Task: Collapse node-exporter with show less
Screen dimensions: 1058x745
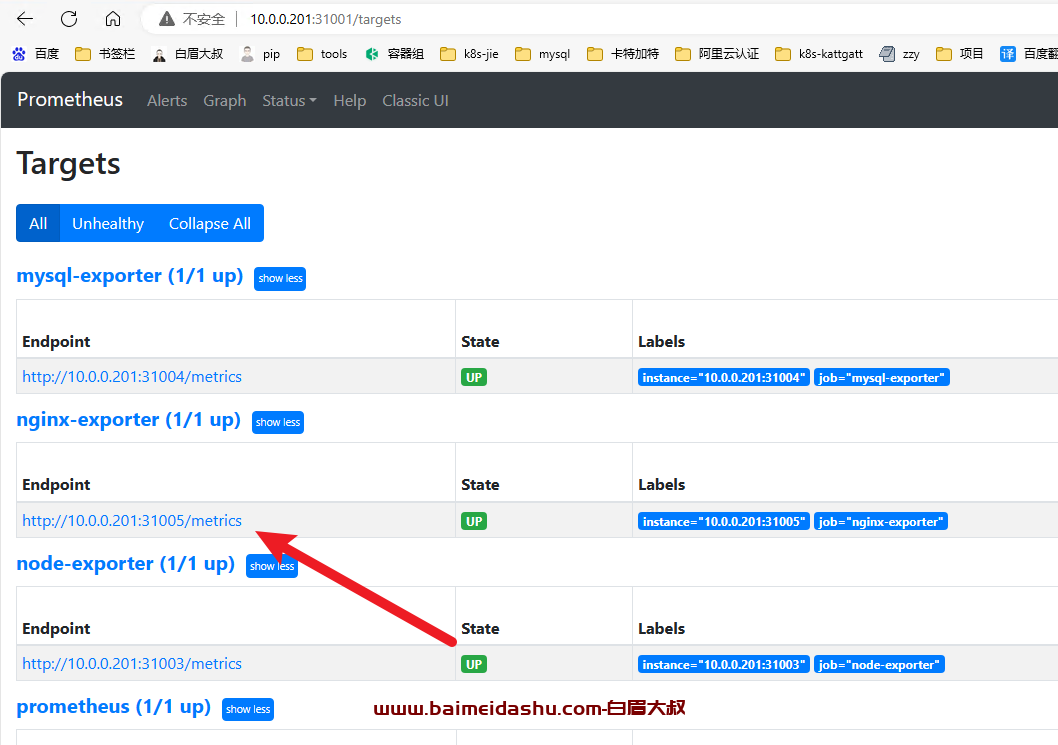Action: (x=272, y=566)
